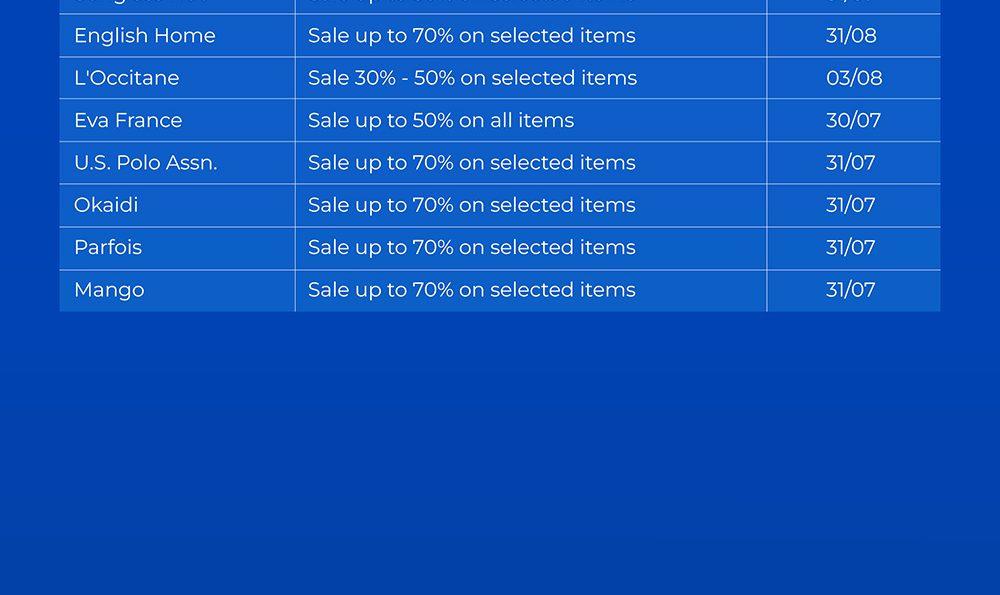Viewport: 1000px width, 595px height.
Task: Select the 03/08 date cell
Action: click(854, 78)
